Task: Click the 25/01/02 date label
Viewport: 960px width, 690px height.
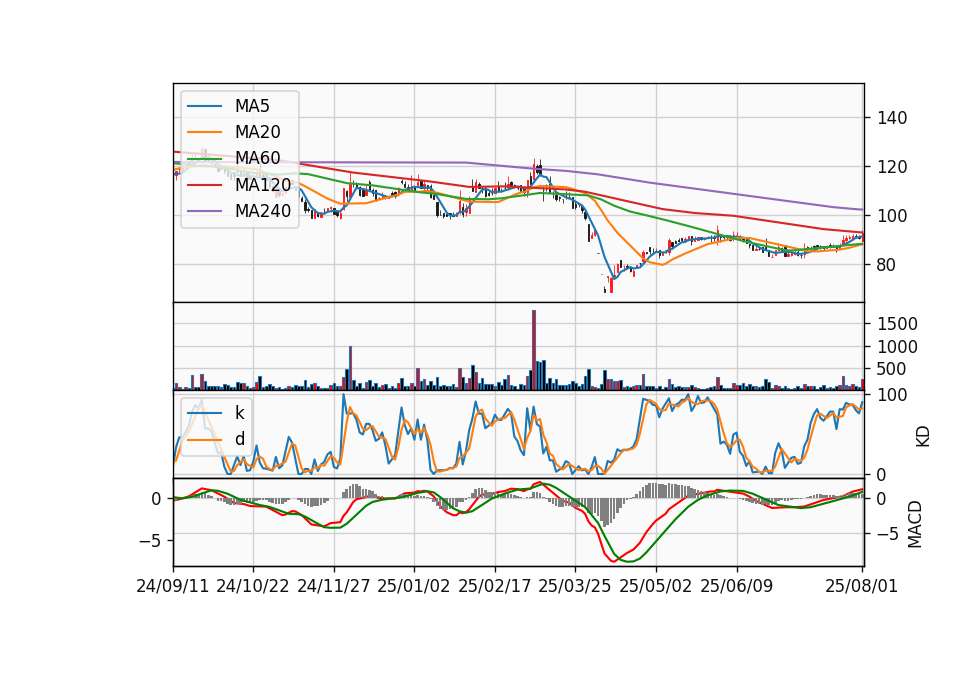Action: pos(414,586)
